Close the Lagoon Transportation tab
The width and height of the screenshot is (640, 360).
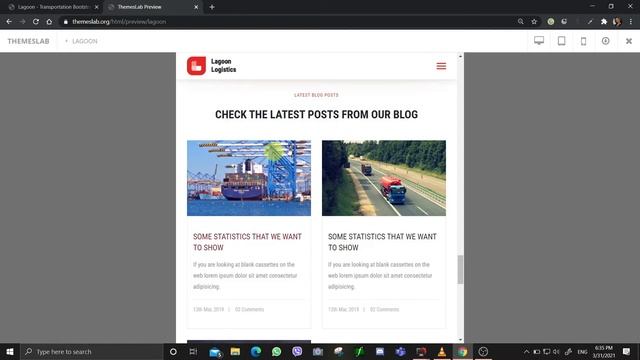coord(96,7)
